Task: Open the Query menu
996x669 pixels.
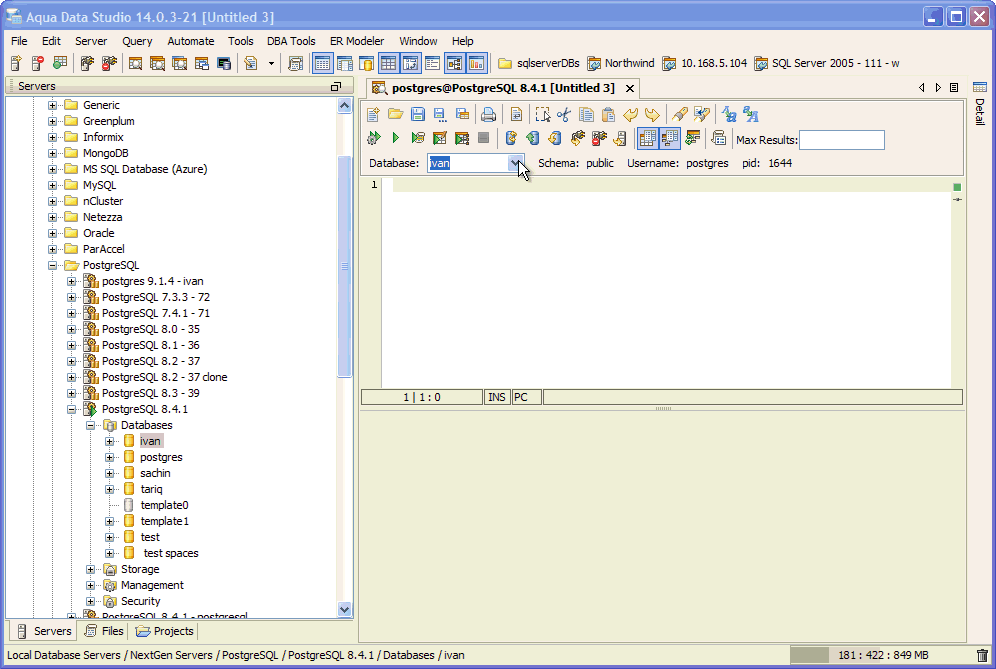Action: point(137,41)
